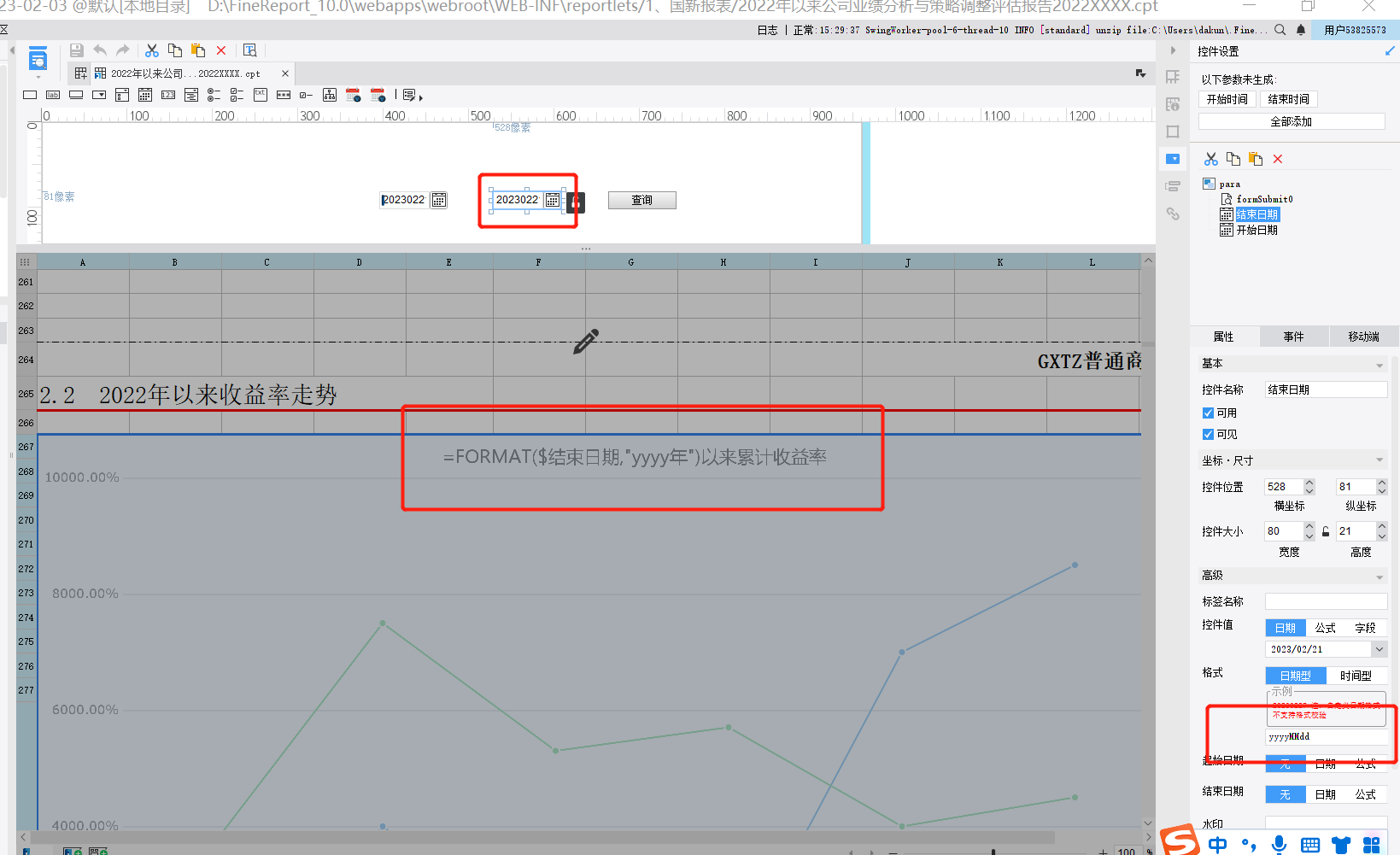
Task: Open cell element panel icon in right sidebar
Action: (x=1173, y=77)
